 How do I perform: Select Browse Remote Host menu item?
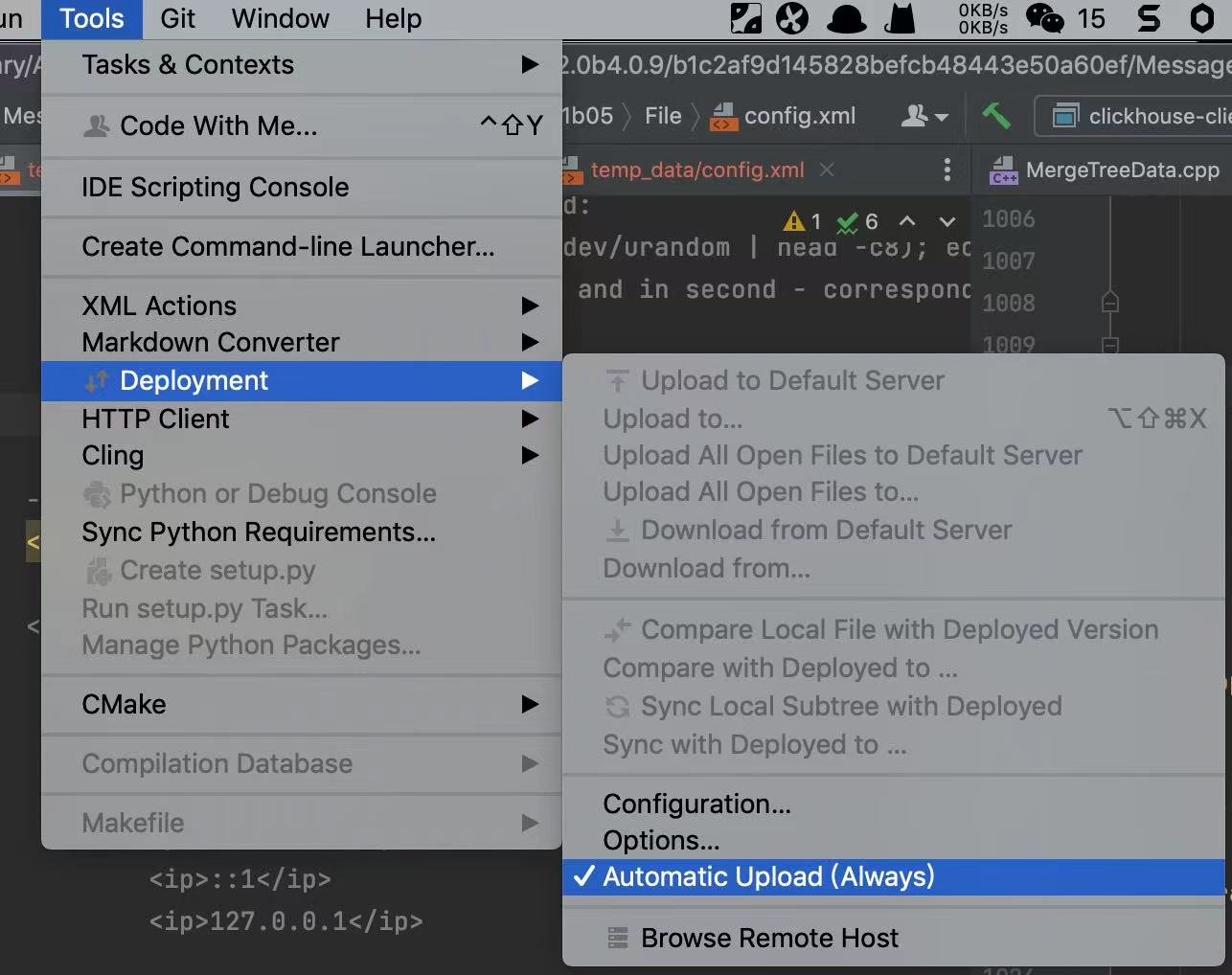tap(769, 938)
